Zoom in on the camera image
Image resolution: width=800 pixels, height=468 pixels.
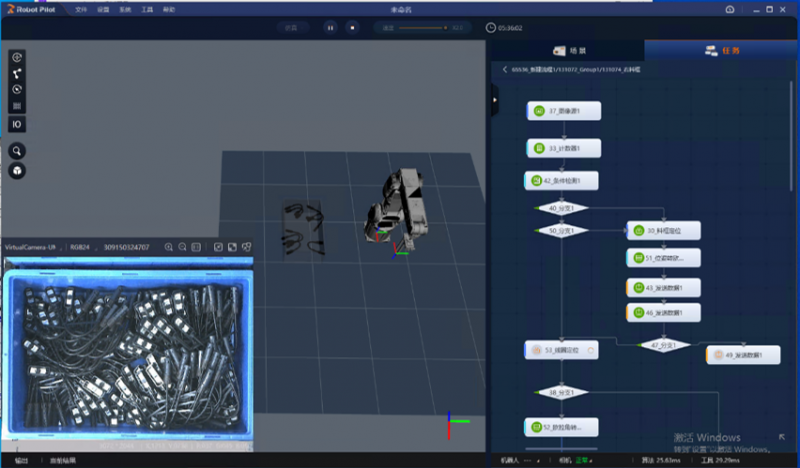(x=169, y=247)
